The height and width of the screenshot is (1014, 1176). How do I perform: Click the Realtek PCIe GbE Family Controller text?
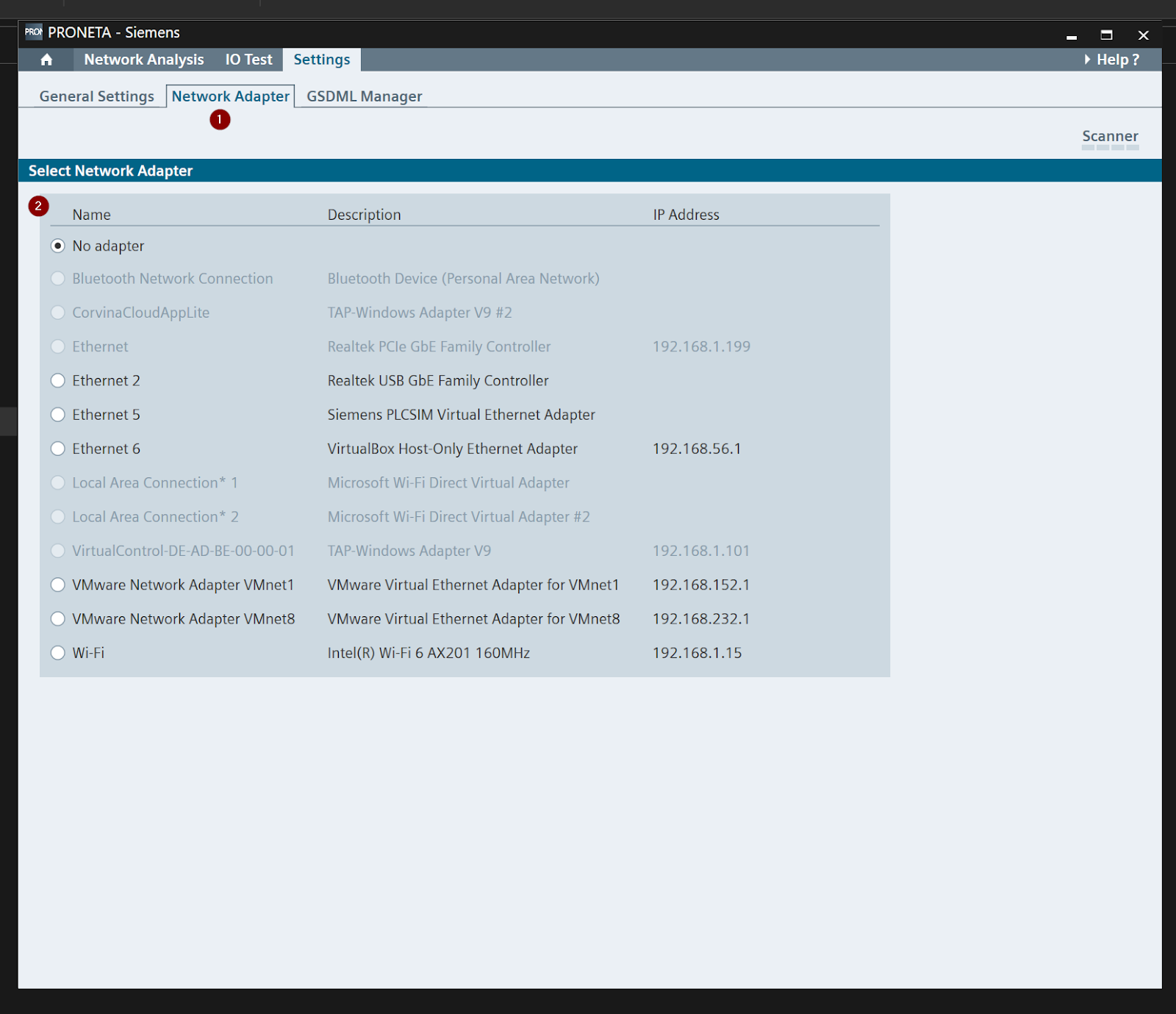pyautogui.click(x=439, y=346)
